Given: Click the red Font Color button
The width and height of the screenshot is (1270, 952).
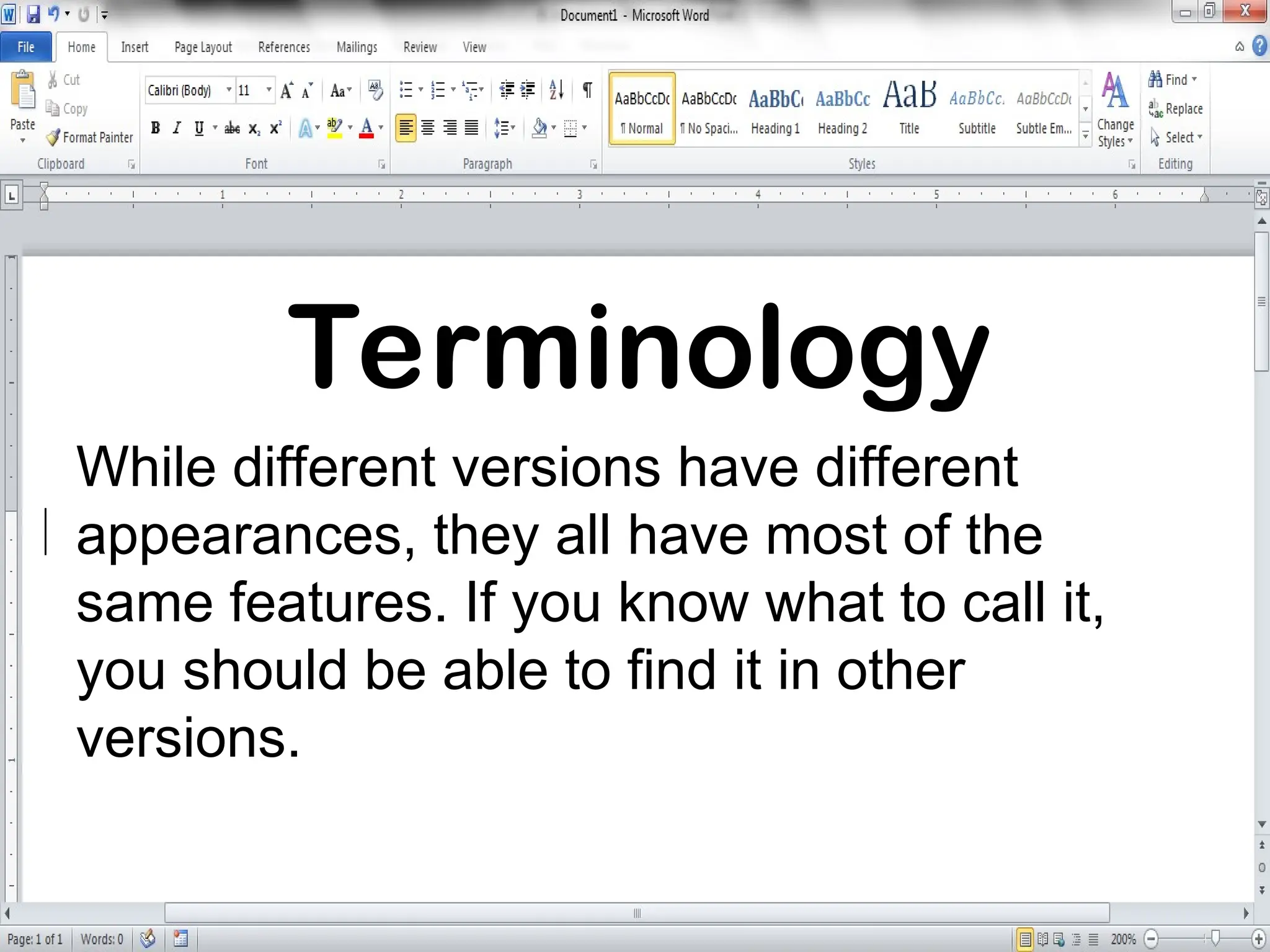Looking at the screenshot, I should (366, 128).
